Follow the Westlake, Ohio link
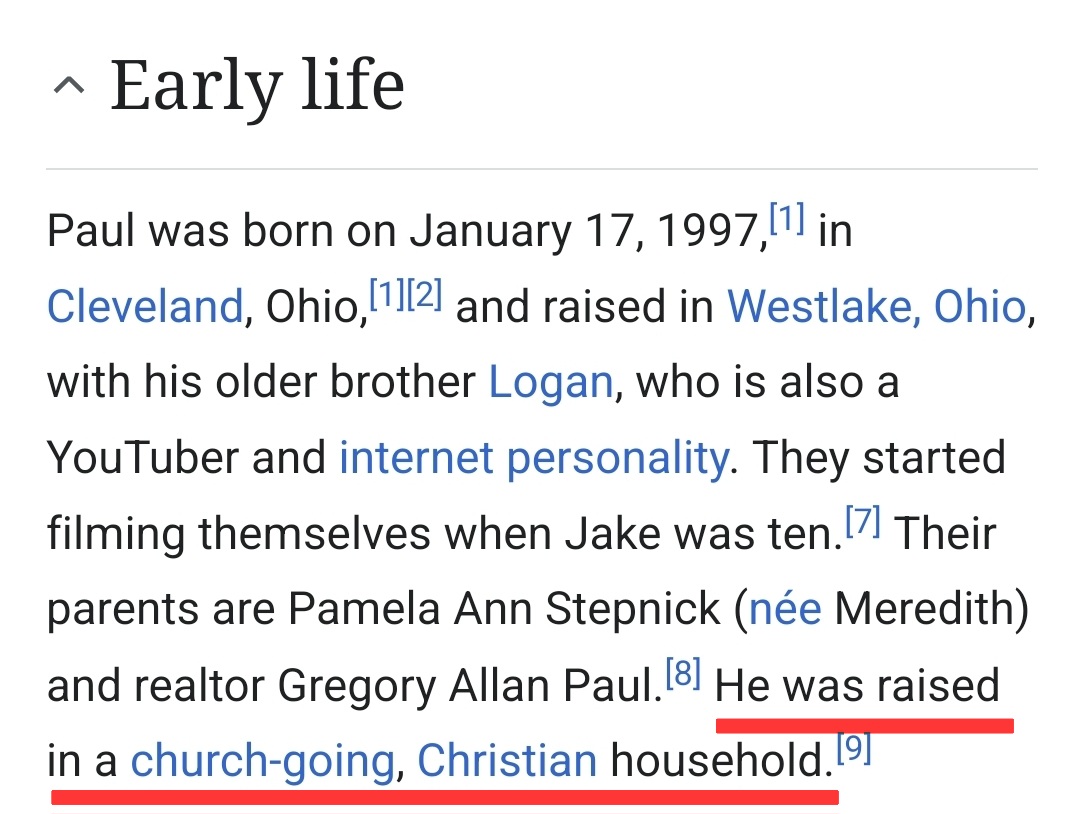Image resolution: width=1080 pixels, height=814 pixels. pos(878,306)
